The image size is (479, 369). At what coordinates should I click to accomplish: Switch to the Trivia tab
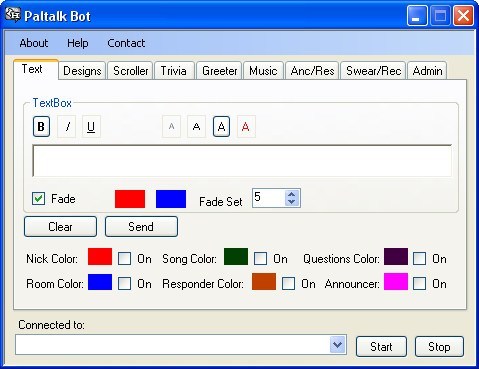[x=174, y=71]
